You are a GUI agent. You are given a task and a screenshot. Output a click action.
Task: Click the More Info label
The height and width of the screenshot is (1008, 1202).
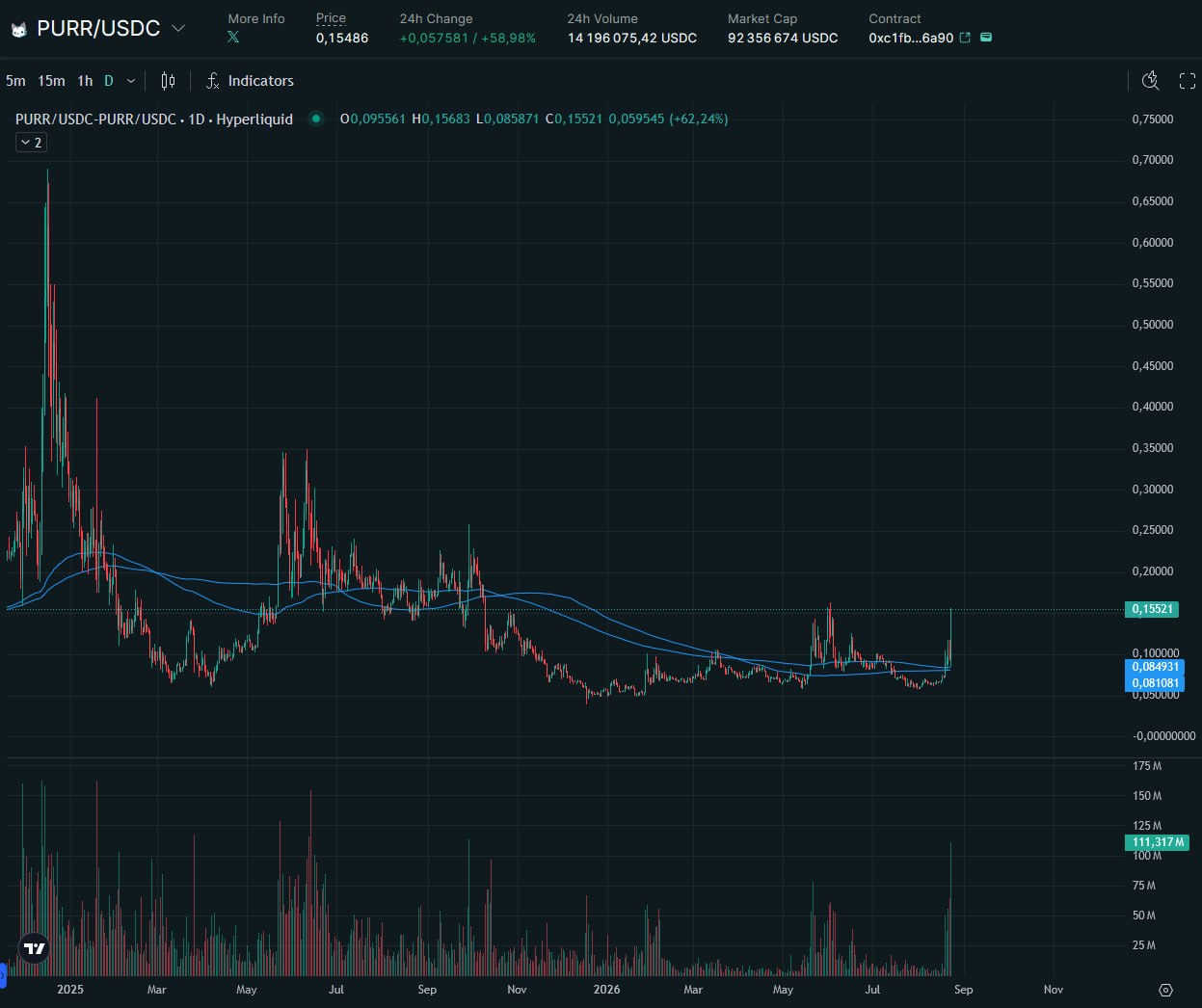[256, 18]
